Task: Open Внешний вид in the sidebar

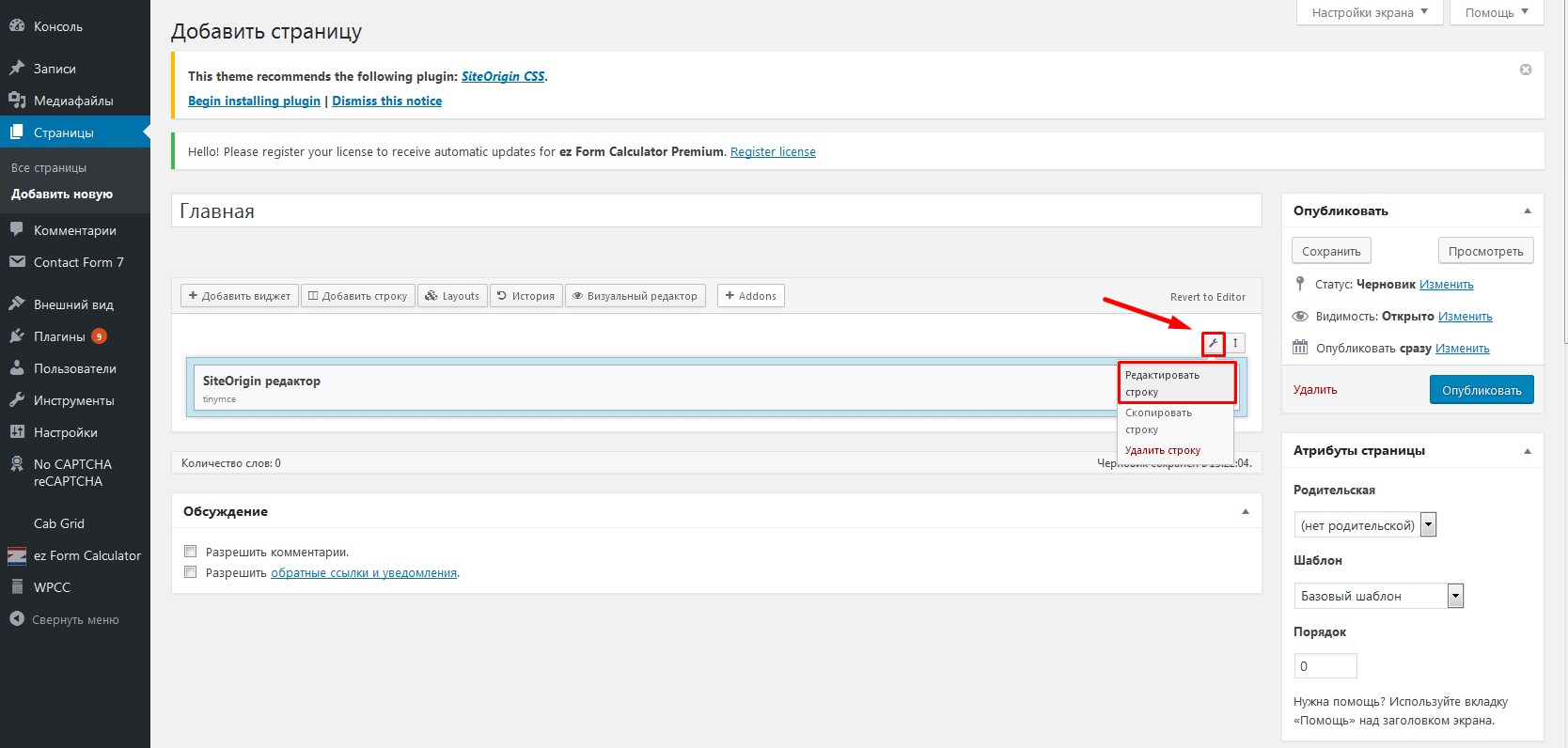Action: click(x=75, y=304)
